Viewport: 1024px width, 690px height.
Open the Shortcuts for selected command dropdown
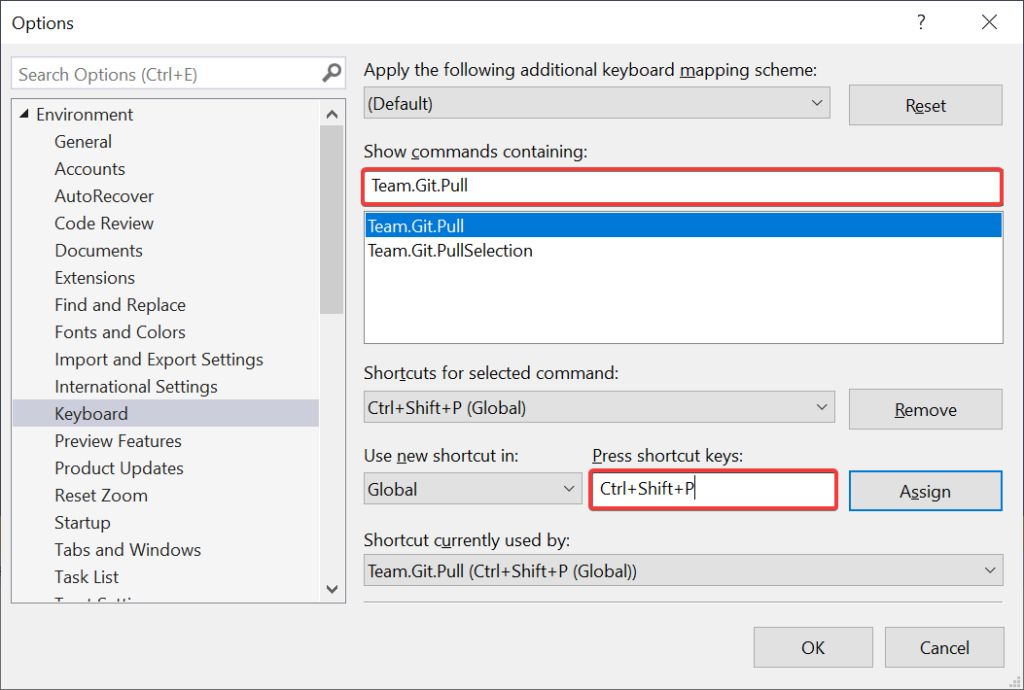click(818, 407)
